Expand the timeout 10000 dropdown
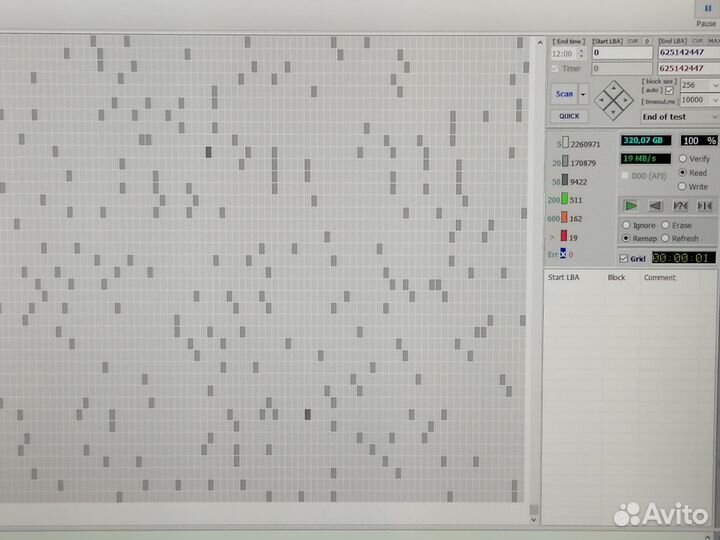 pyautogui.click(x=714, y=100)
